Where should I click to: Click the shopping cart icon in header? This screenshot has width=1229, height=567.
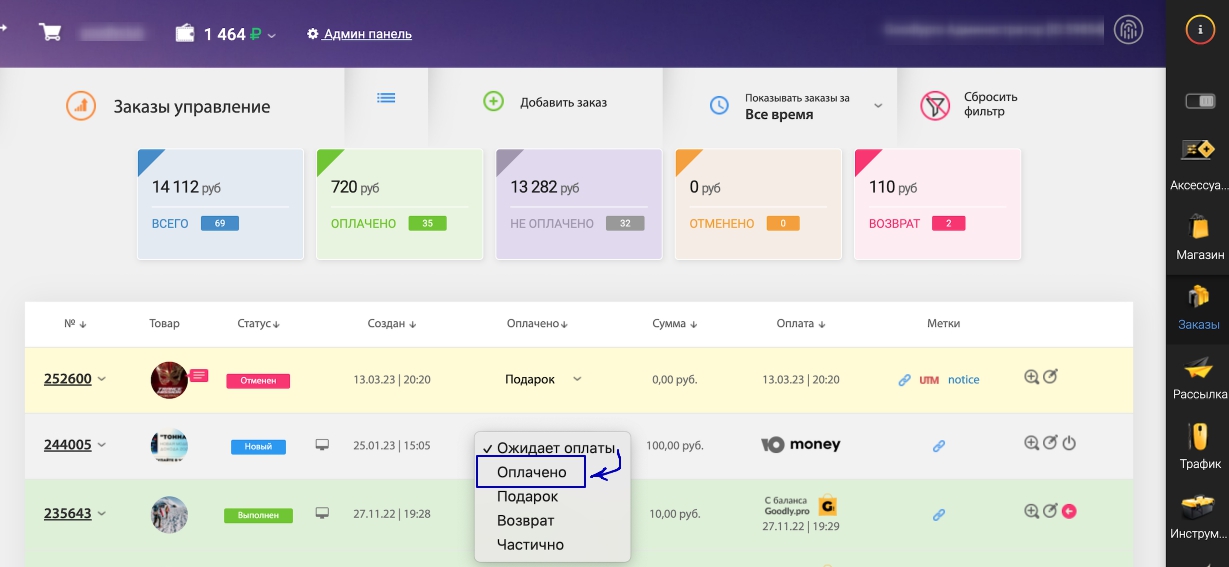(x=50, y=32)
